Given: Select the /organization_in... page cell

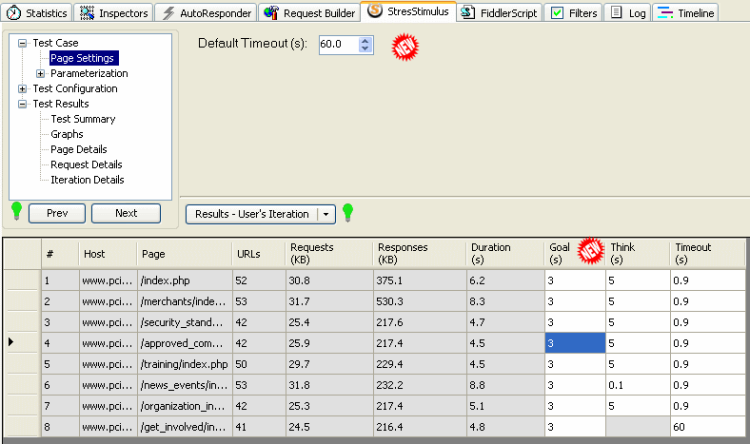Looking at the screenshot, I should coord(185,406).
